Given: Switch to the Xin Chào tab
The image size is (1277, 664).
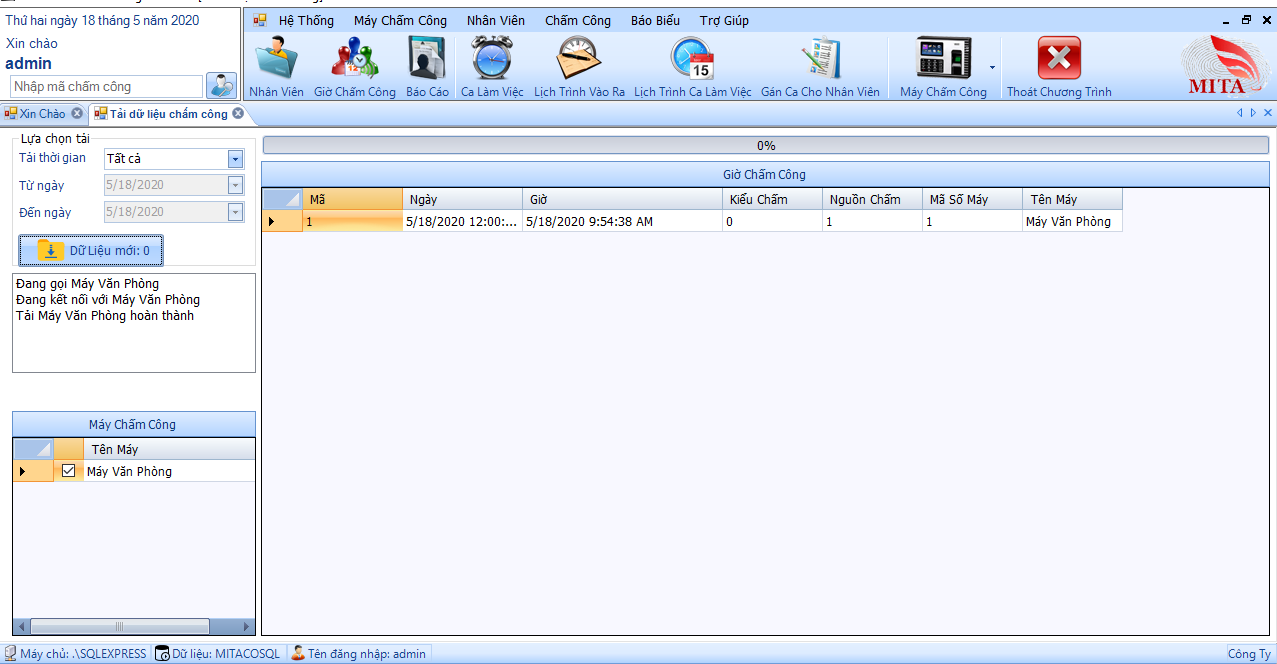Looking at the screenshot, I should click(42, 114).
